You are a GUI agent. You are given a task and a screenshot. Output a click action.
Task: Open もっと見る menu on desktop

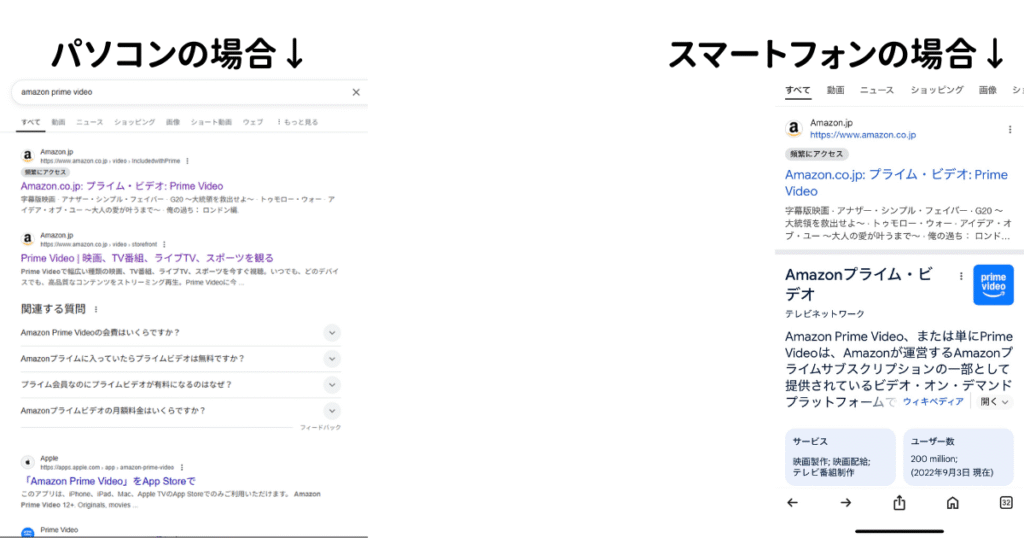click(297, 122)
